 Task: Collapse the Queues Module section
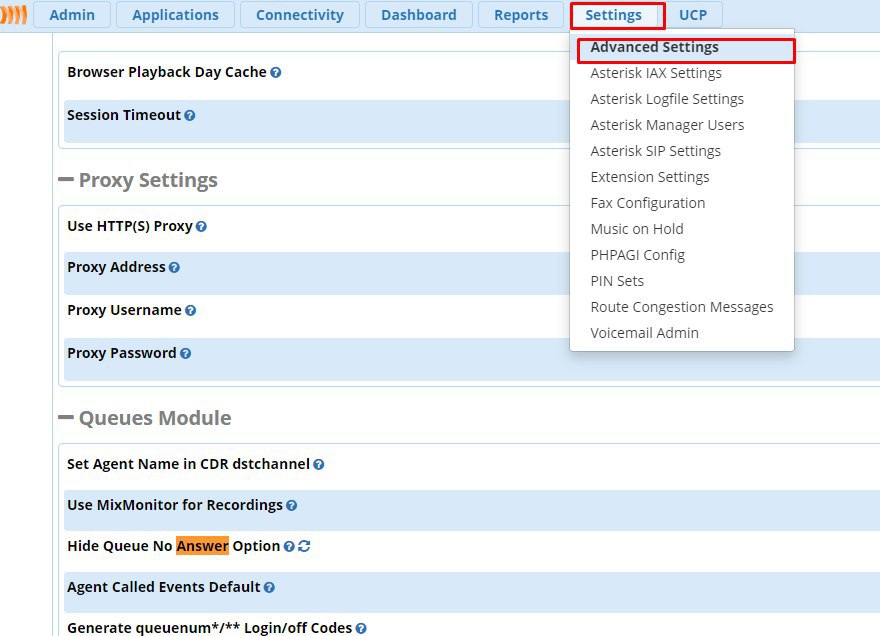(66, 417)
